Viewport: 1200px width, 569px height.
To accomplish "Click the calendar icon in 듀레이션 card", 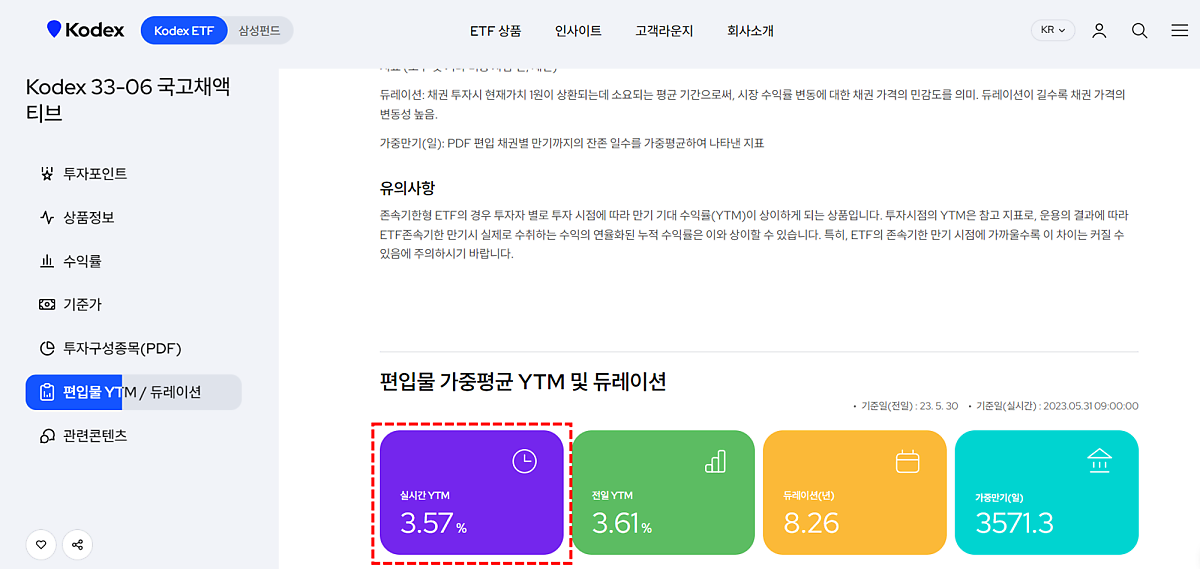I will click(907, 461).
